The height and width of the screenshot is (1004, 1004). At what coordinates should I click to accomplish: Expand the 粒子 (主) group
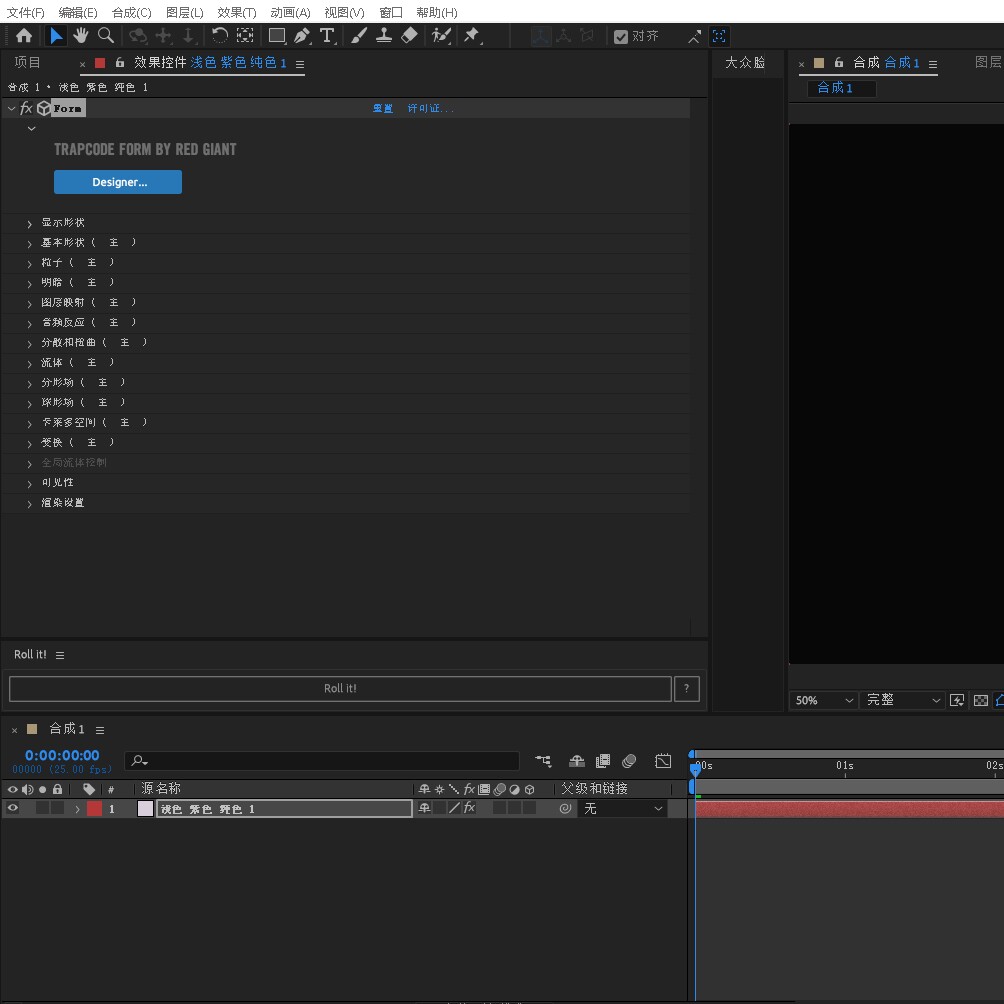click(x=29, y=264)
